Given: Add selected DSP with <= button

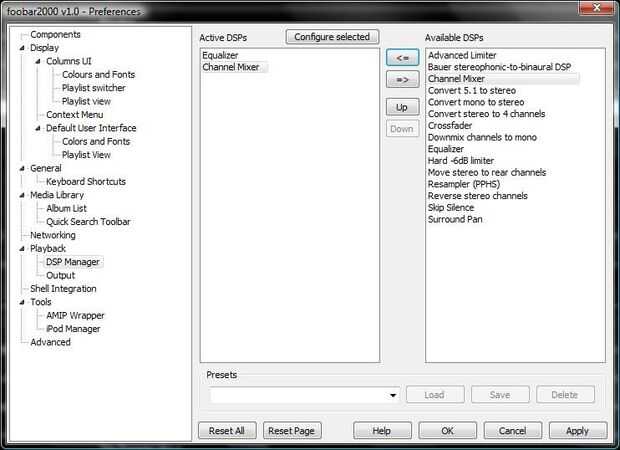Looking at the screenshot, I should 402,58.
